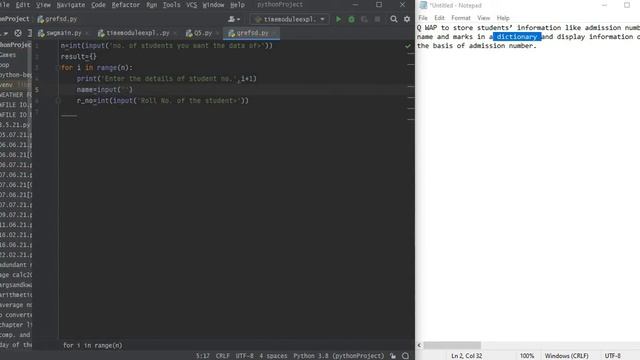Open the Navigate menu
The image size is (640, 360).
click(71, 5)
